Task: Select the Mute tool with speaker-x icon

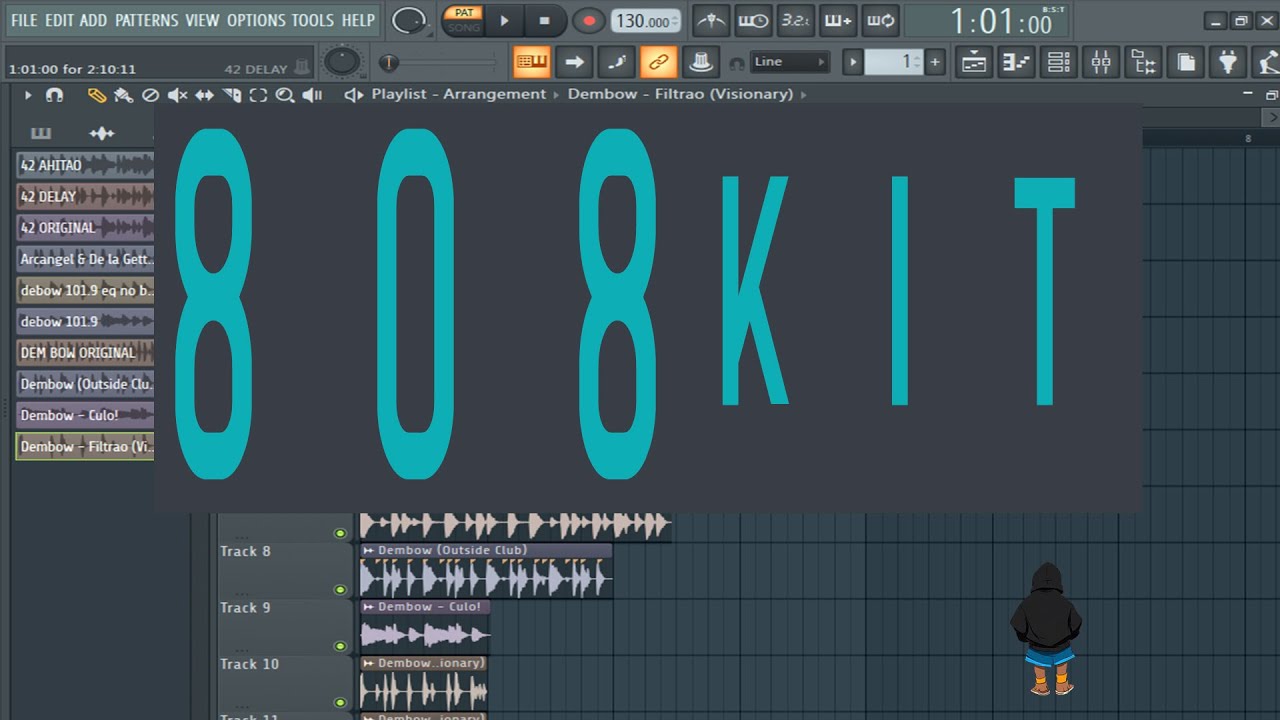Action: (177, 95)
